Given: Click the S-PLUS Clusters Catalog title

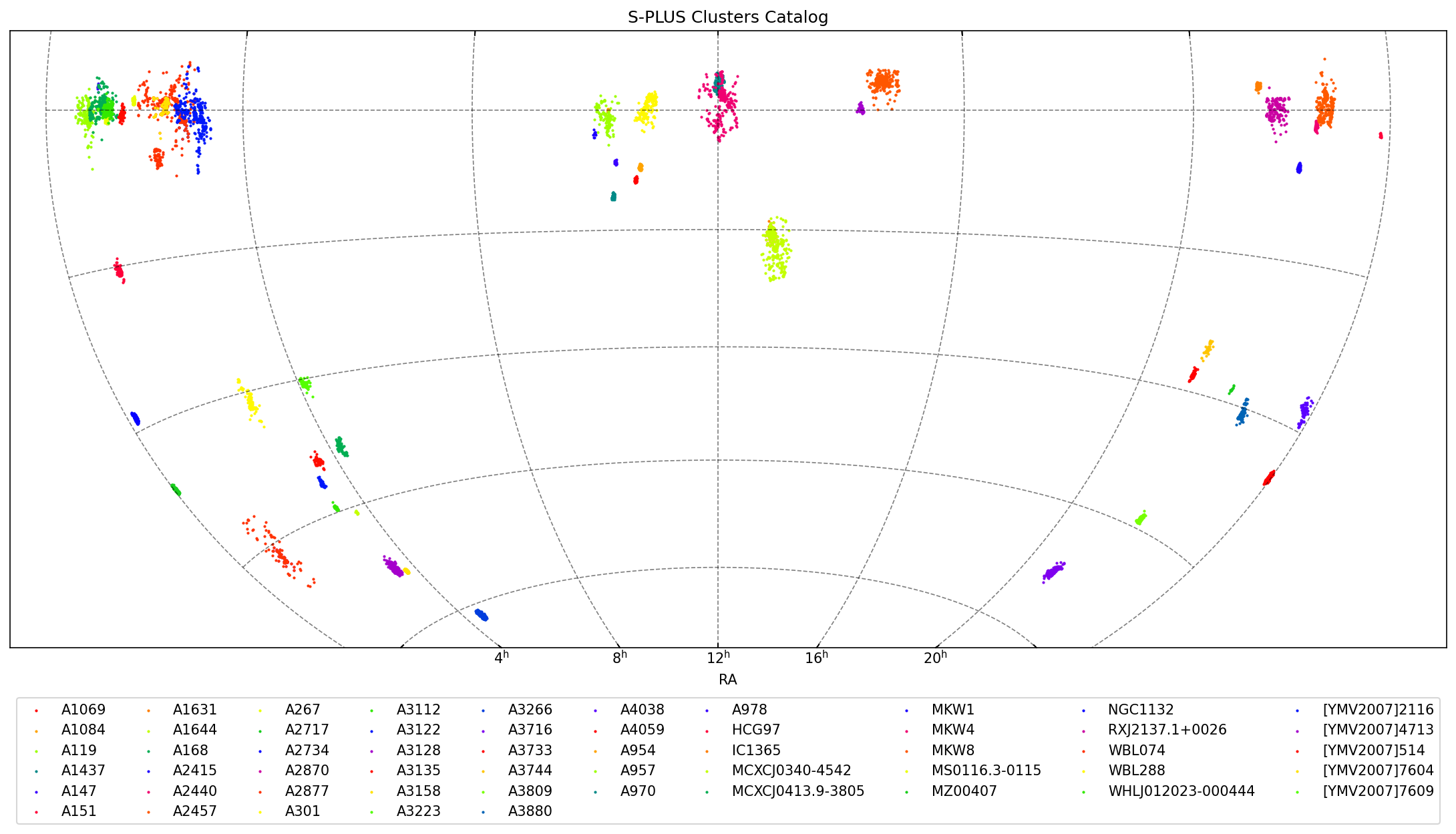Looking at the screenshot, I should pos(727,17).
